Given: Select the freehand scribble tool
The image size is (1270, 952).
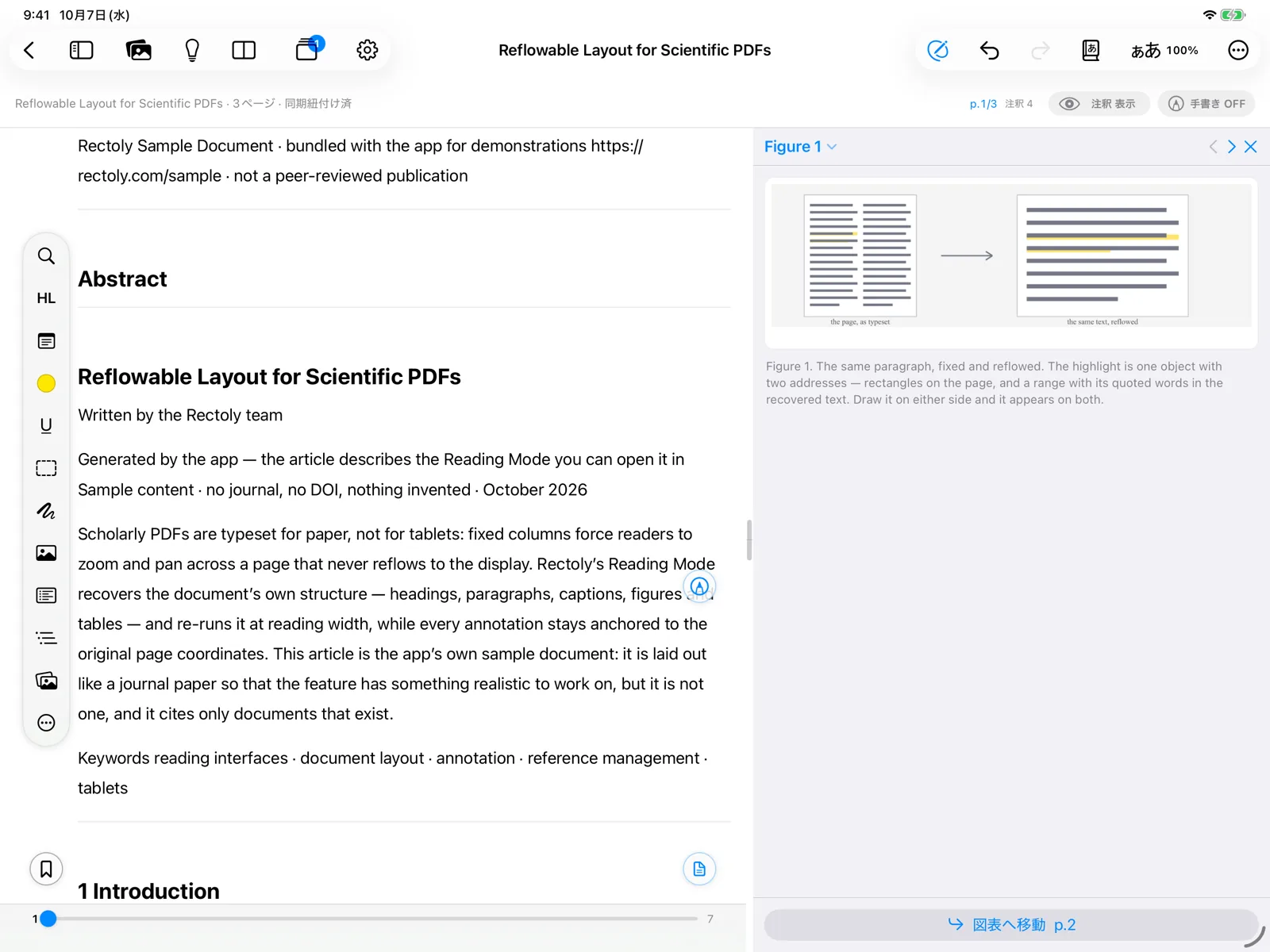Looking at the screenshot, I should pyautogui.click(x=46, y=511).
